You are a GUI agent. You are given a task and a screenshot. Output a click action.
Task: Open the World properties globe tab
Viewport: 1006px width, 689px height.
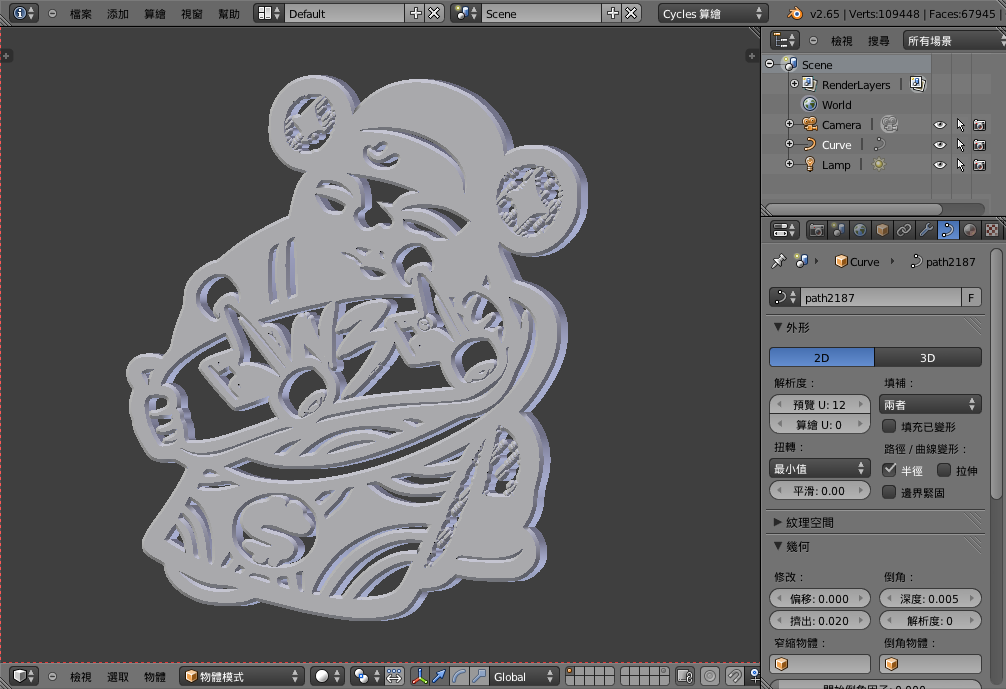click(x=860, y=230)
